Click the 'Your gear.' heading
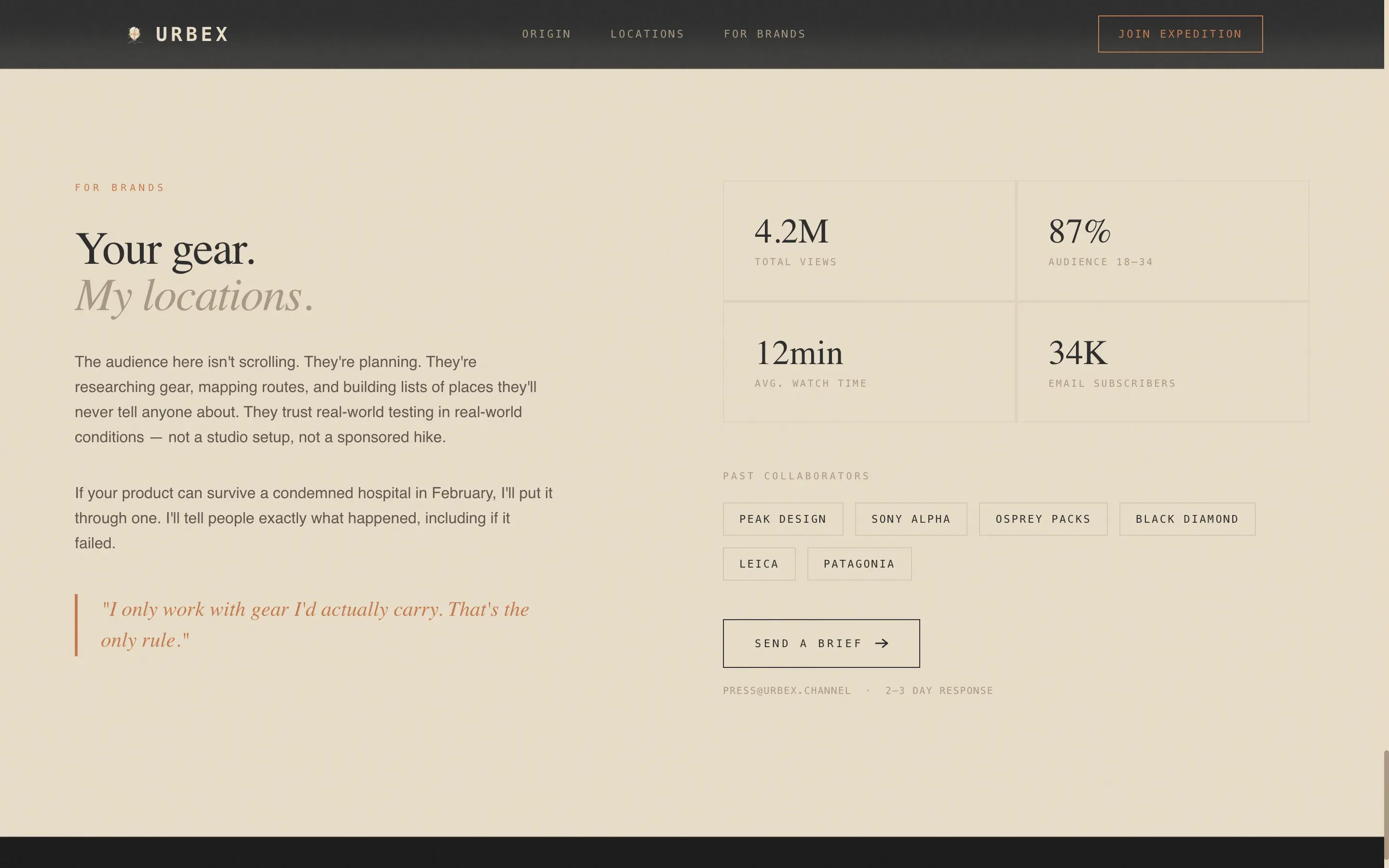Screen dimensions: 1389x868 [x=165, y=250]
